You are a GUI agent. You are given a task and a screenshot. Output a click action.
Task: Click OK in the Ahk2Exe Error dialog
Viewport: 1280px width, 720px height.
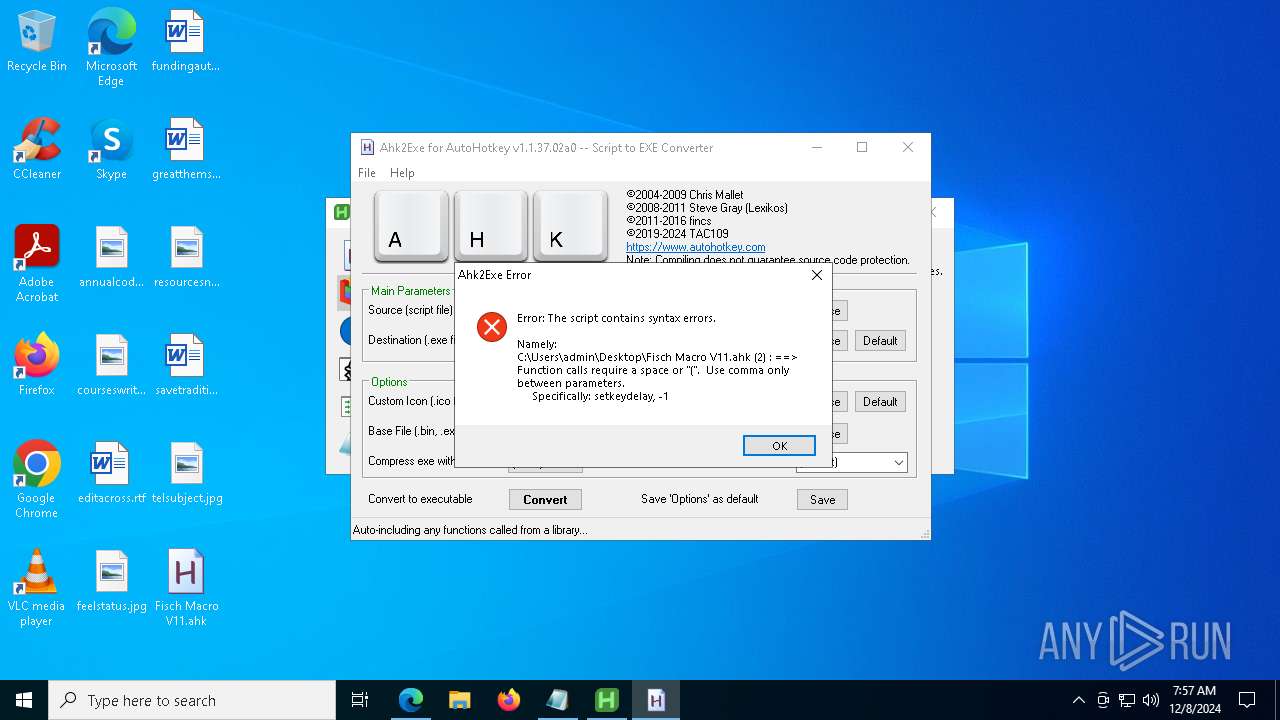coord(779,446)
